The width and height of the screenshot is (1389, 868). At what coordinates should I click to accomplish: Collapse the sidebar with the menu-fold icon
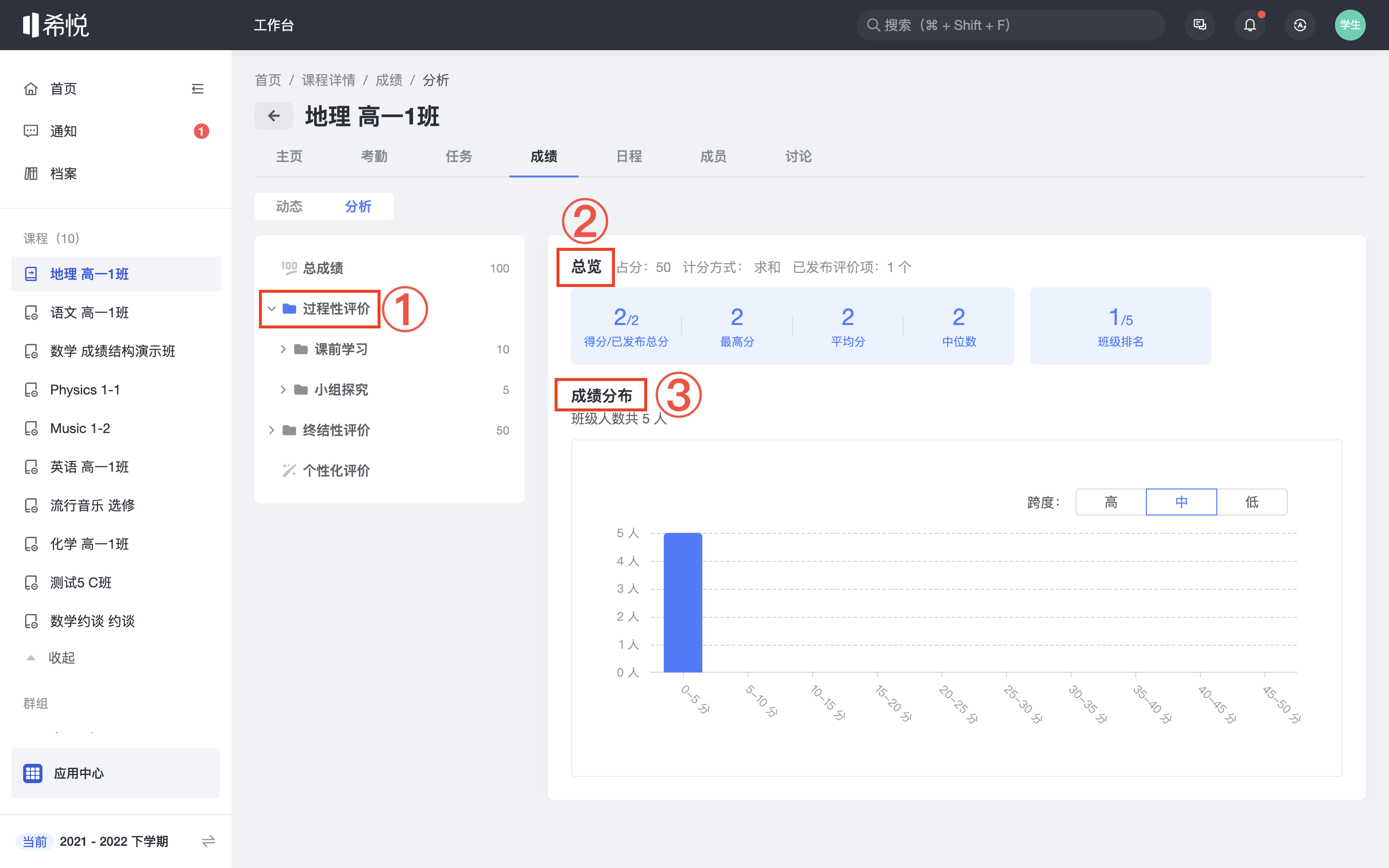197,89
